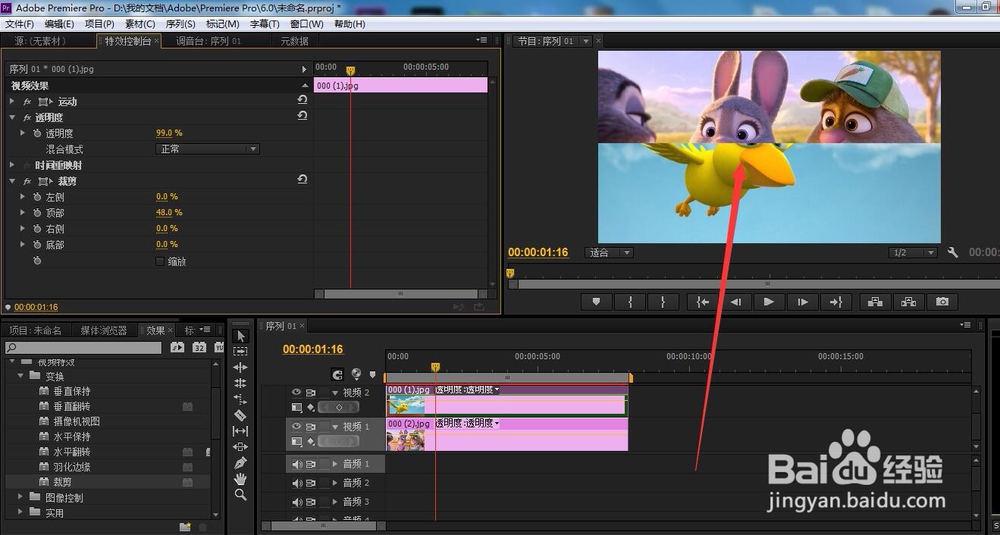This screenshot has height=535, width=1000.
Task: Open the 1/2 playback resolution dropdown
Action: click(x=913, y=253)
